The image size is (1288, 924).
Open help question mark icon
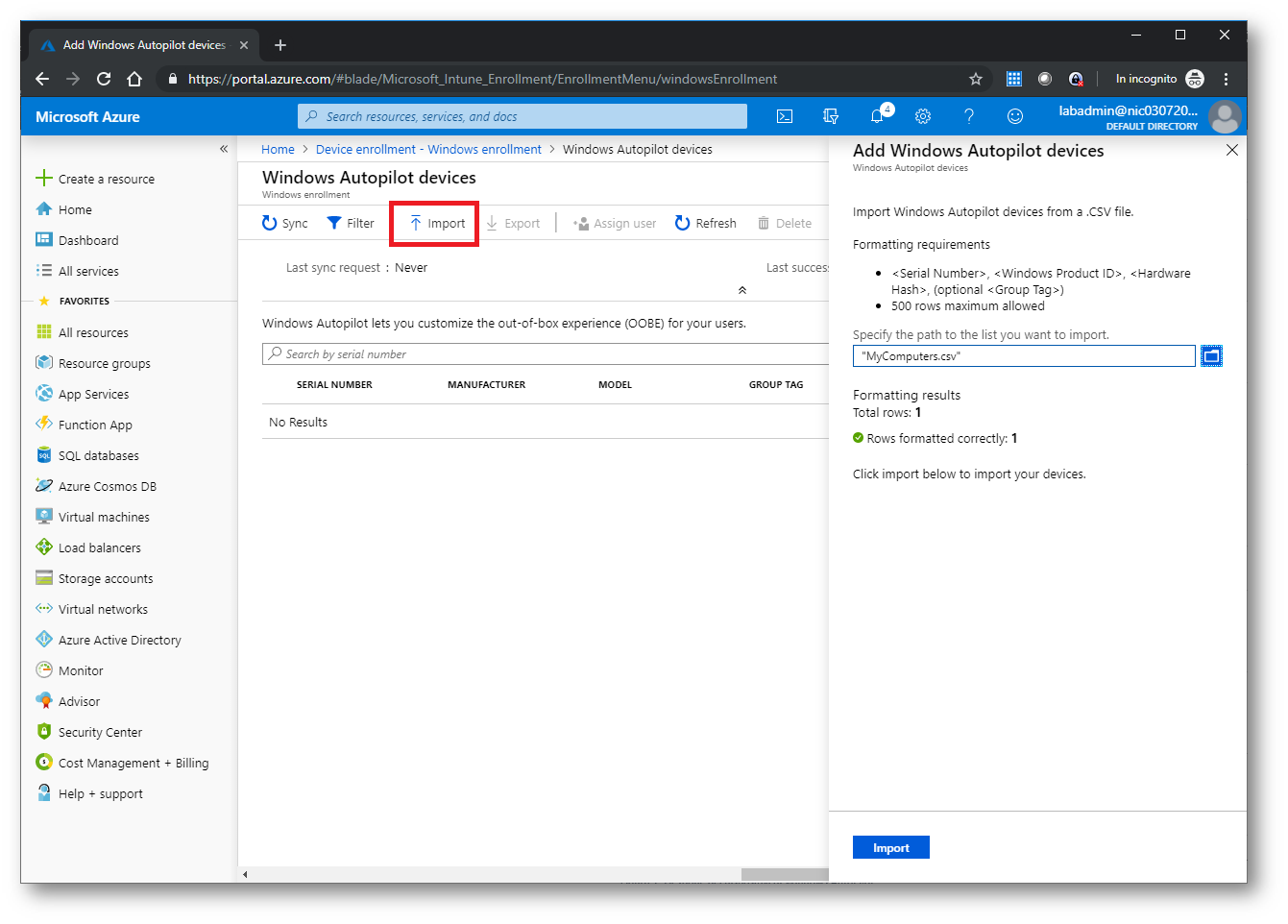969,116
